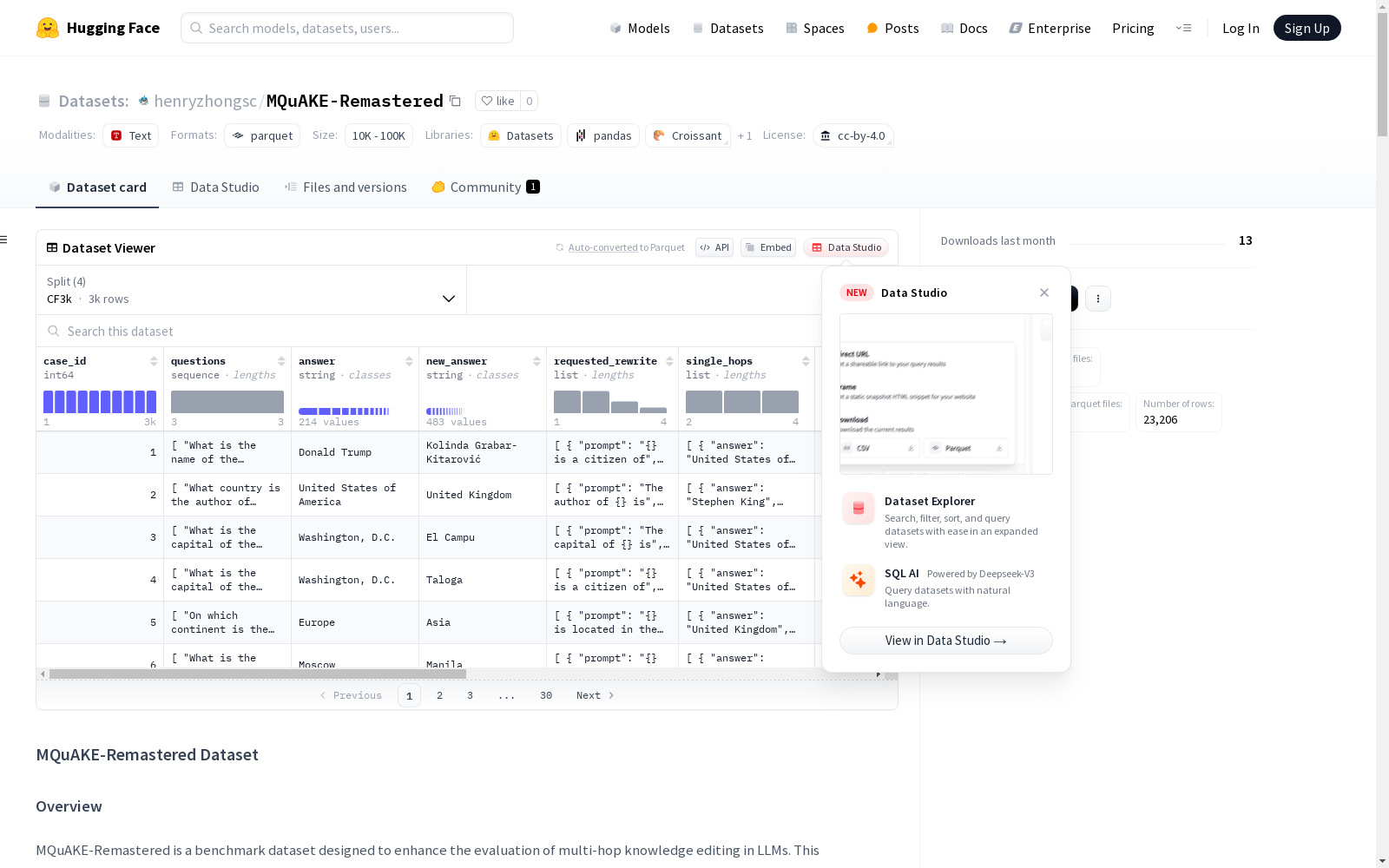The height and width of the screenshot is (868, 1389).
Task: Click the API button
Action: coord(714,247)
